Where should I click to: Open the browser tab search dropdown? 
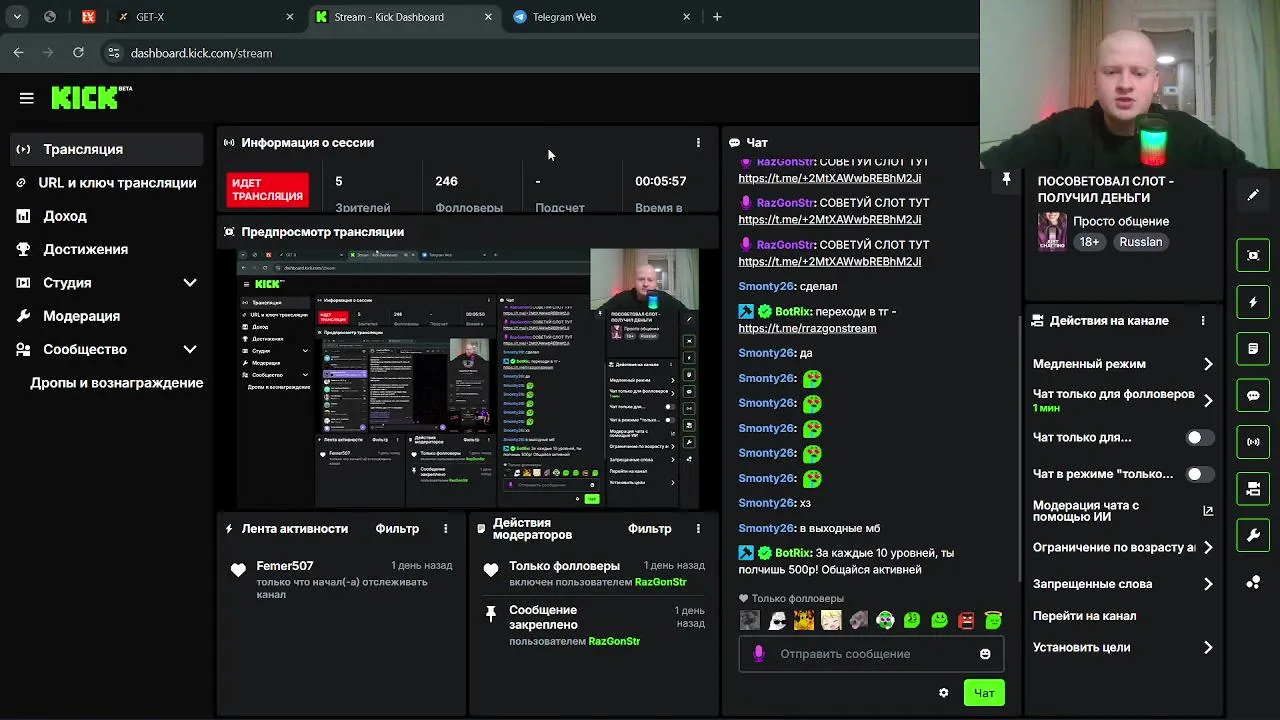point(17,17)
